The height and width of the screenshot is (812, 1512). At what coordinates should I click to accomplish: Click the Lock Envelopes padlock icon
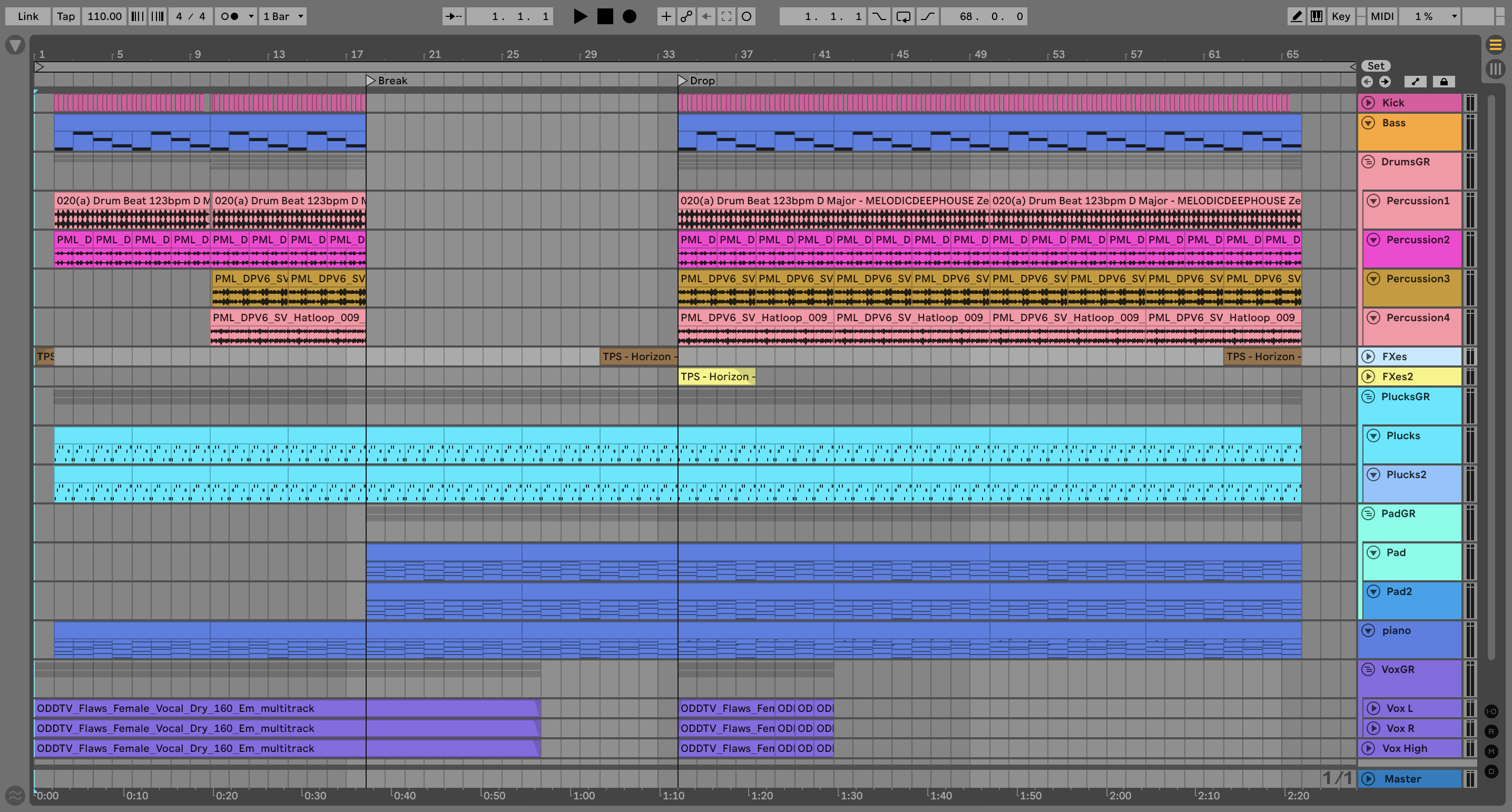click(1444, 82)
